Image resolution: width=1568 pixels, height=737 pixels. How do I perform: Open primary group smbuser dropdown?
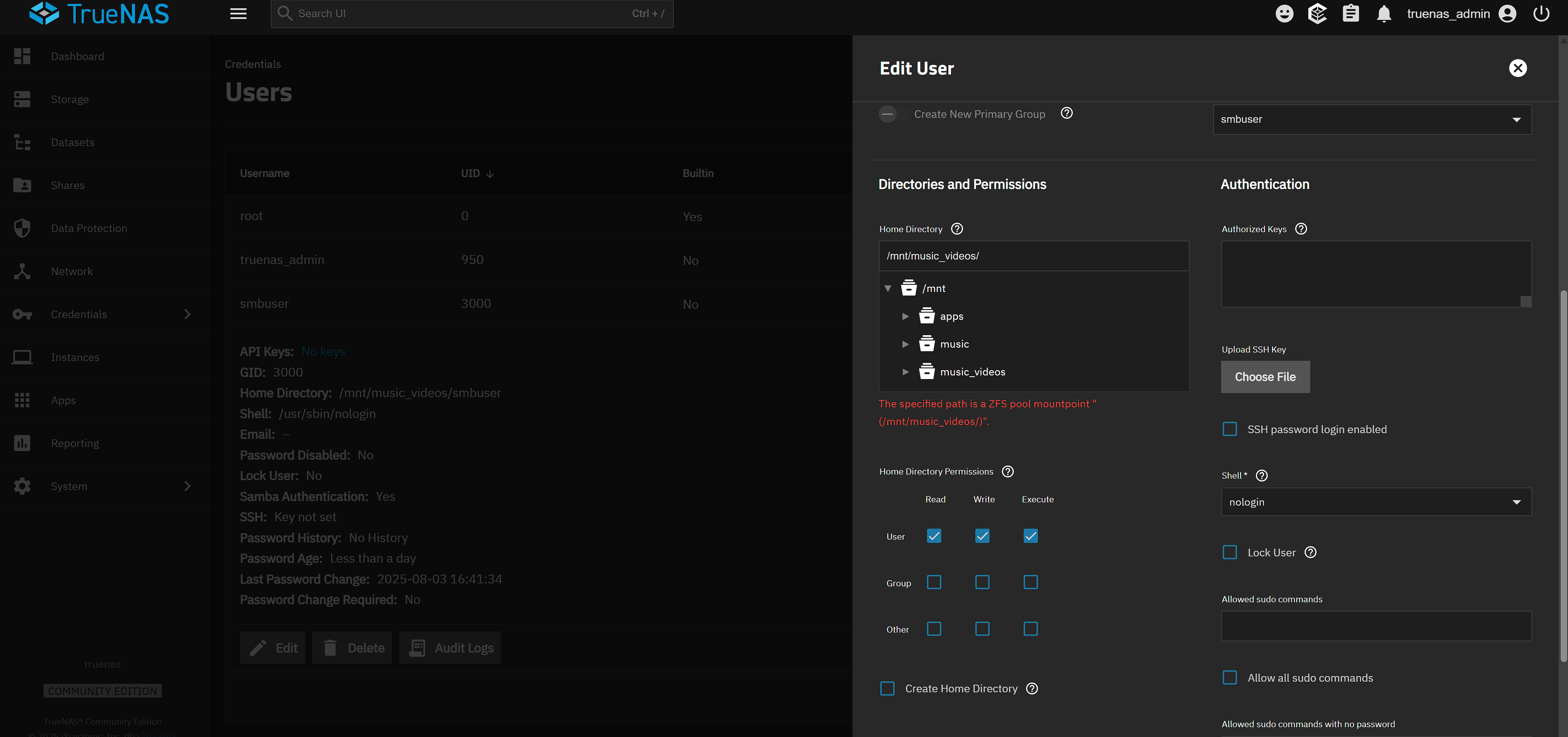pos(1372,119)
